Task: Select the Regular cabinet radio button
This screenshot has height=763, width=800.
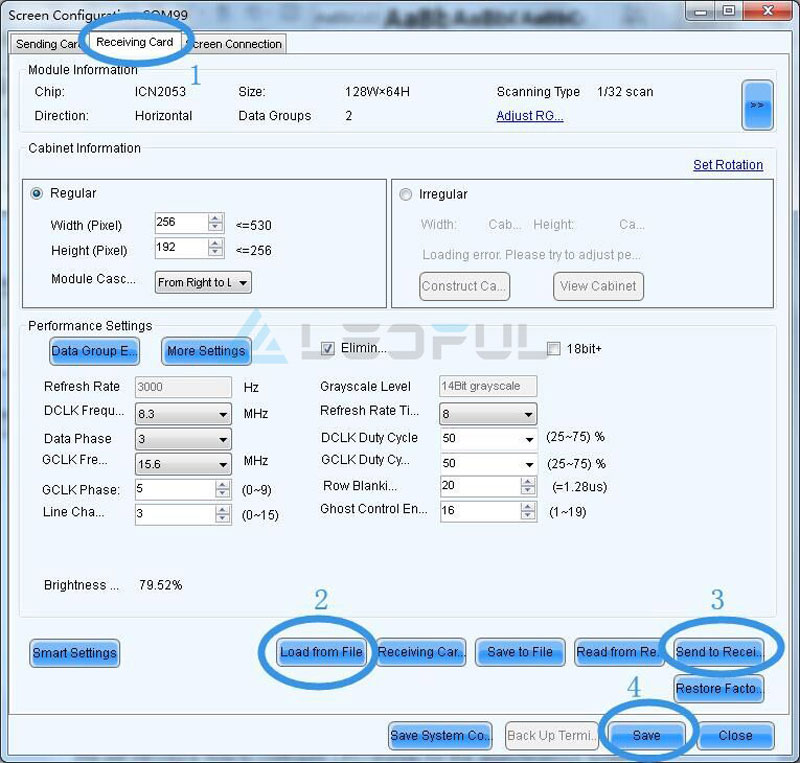Action: [x=37, y=193]
